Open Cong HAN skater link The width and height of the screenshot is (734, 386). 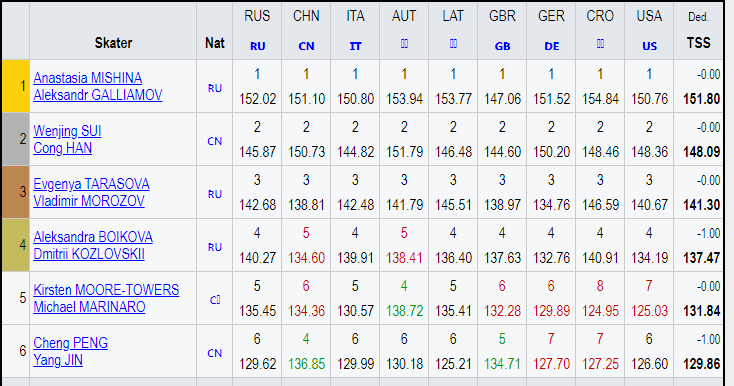(x=63, y=148)
